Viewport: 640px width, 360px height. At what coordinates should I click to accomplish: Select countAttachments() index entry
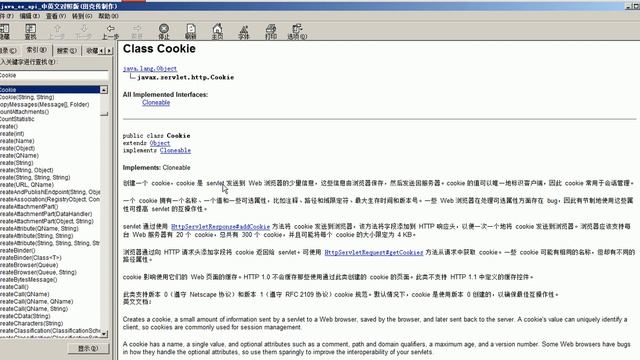[x=24, y=112]
